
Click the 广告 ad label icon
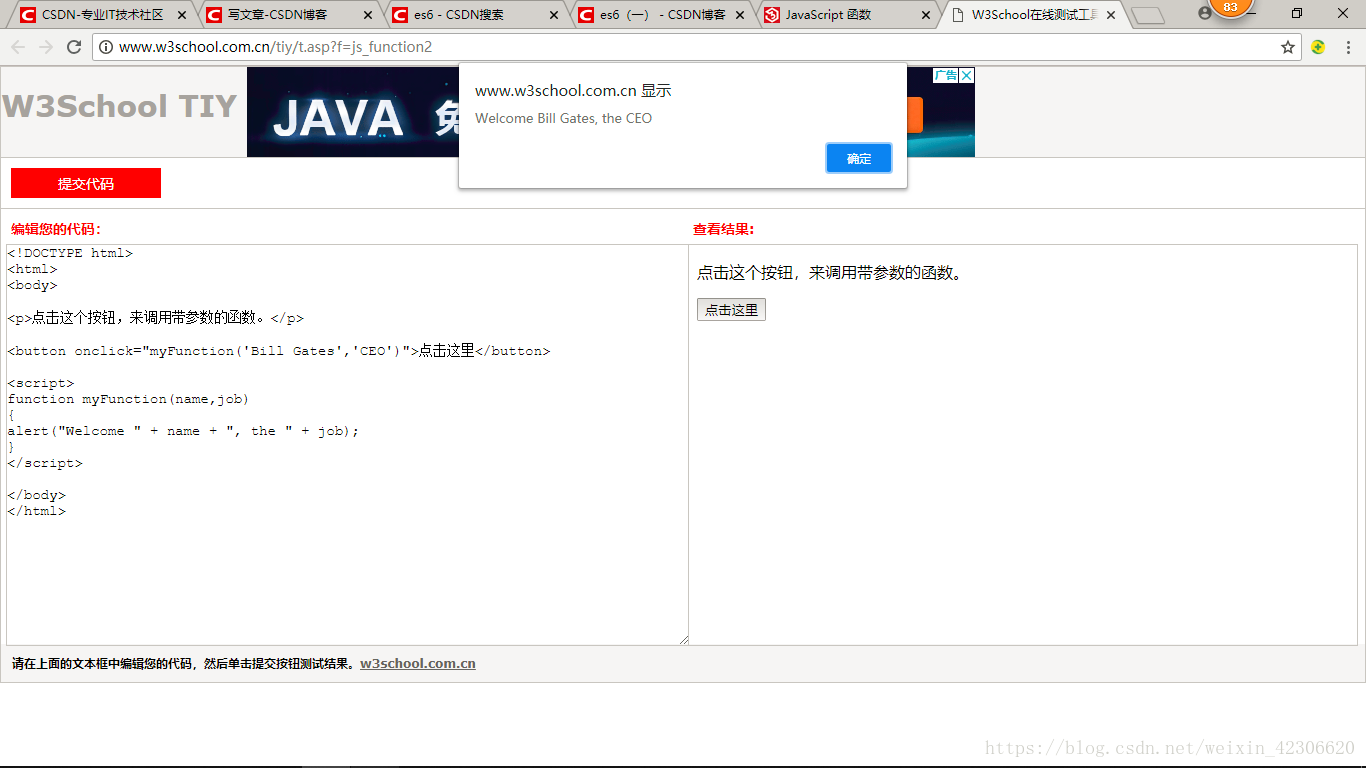click(x=946, y=75)
